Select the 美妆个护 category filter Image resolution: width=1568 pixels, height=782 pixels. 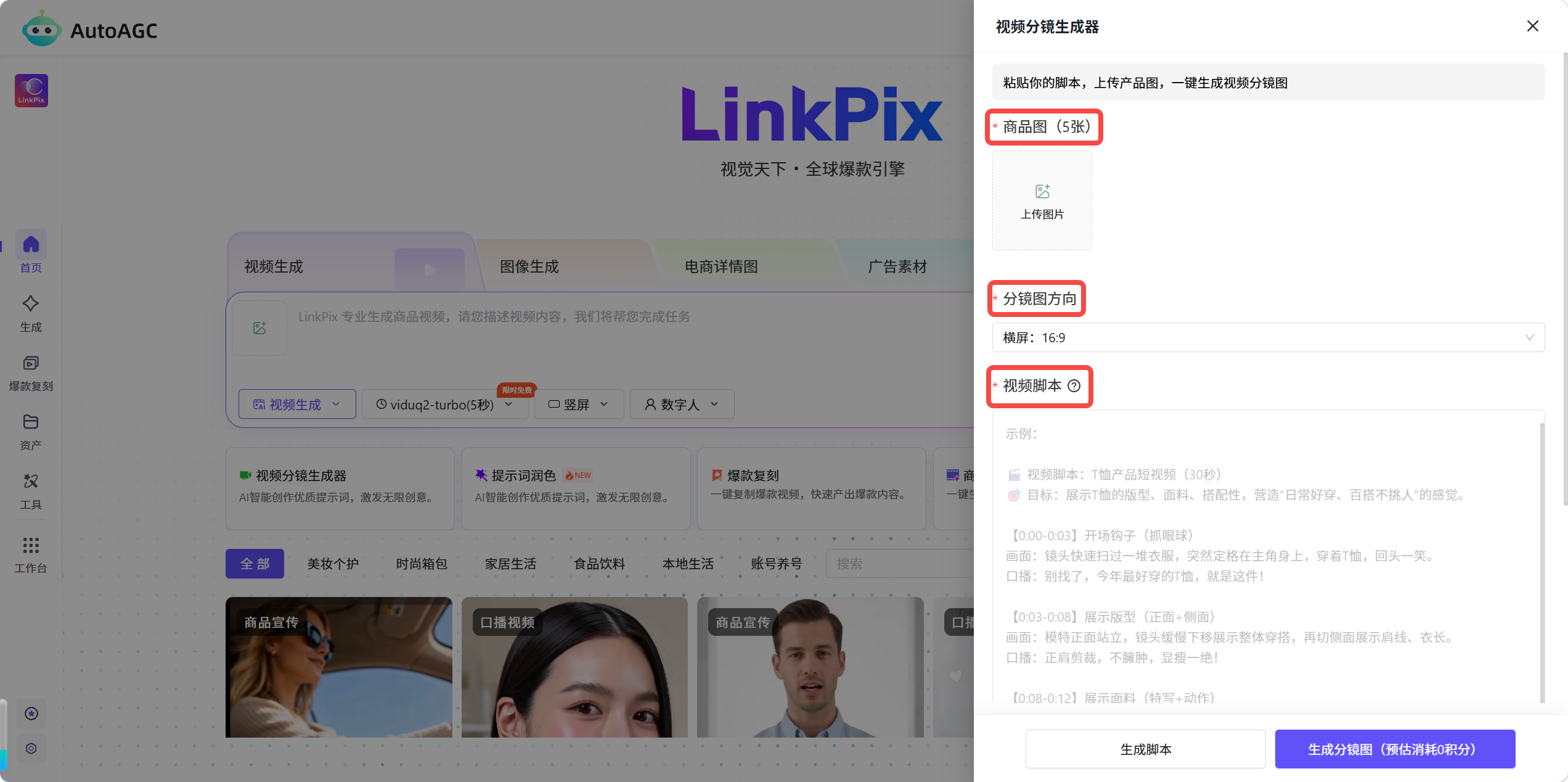point(333,564)
